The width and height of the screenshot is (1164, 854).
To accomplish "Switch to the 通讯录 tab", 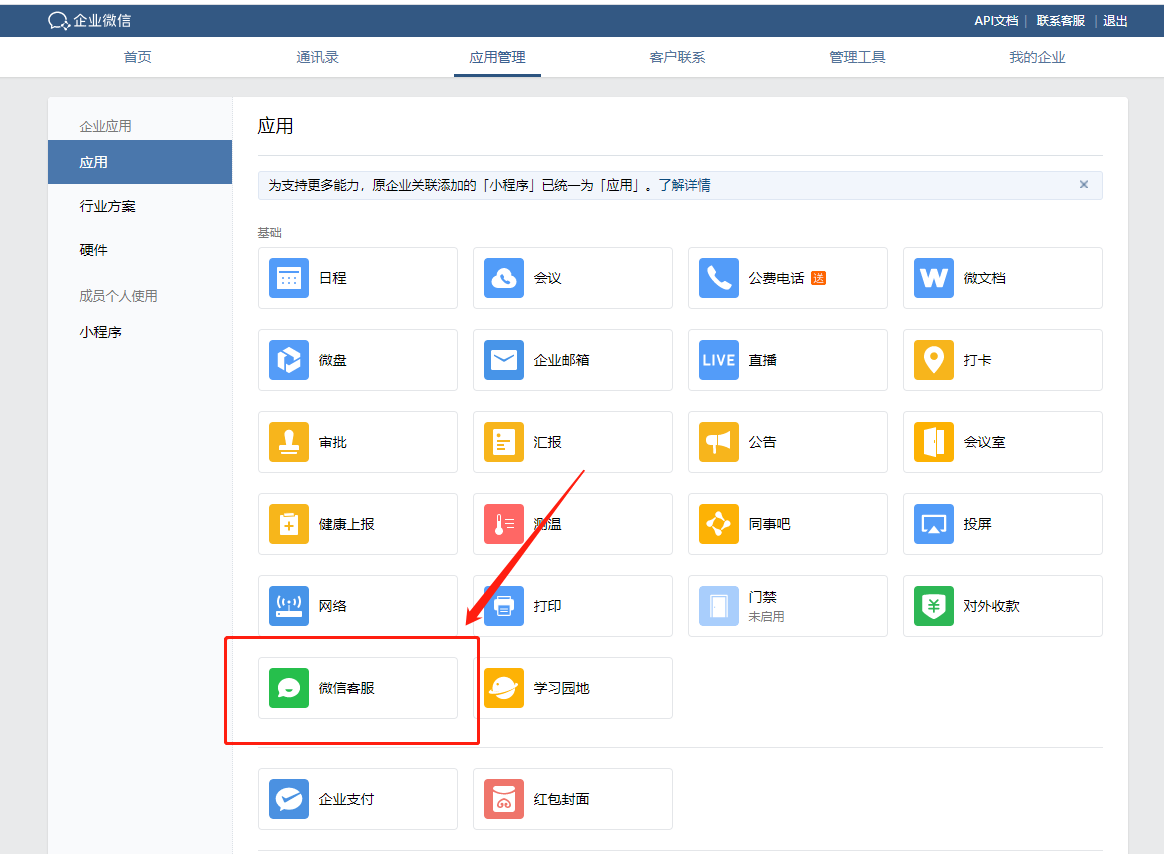I will (317, 57).
